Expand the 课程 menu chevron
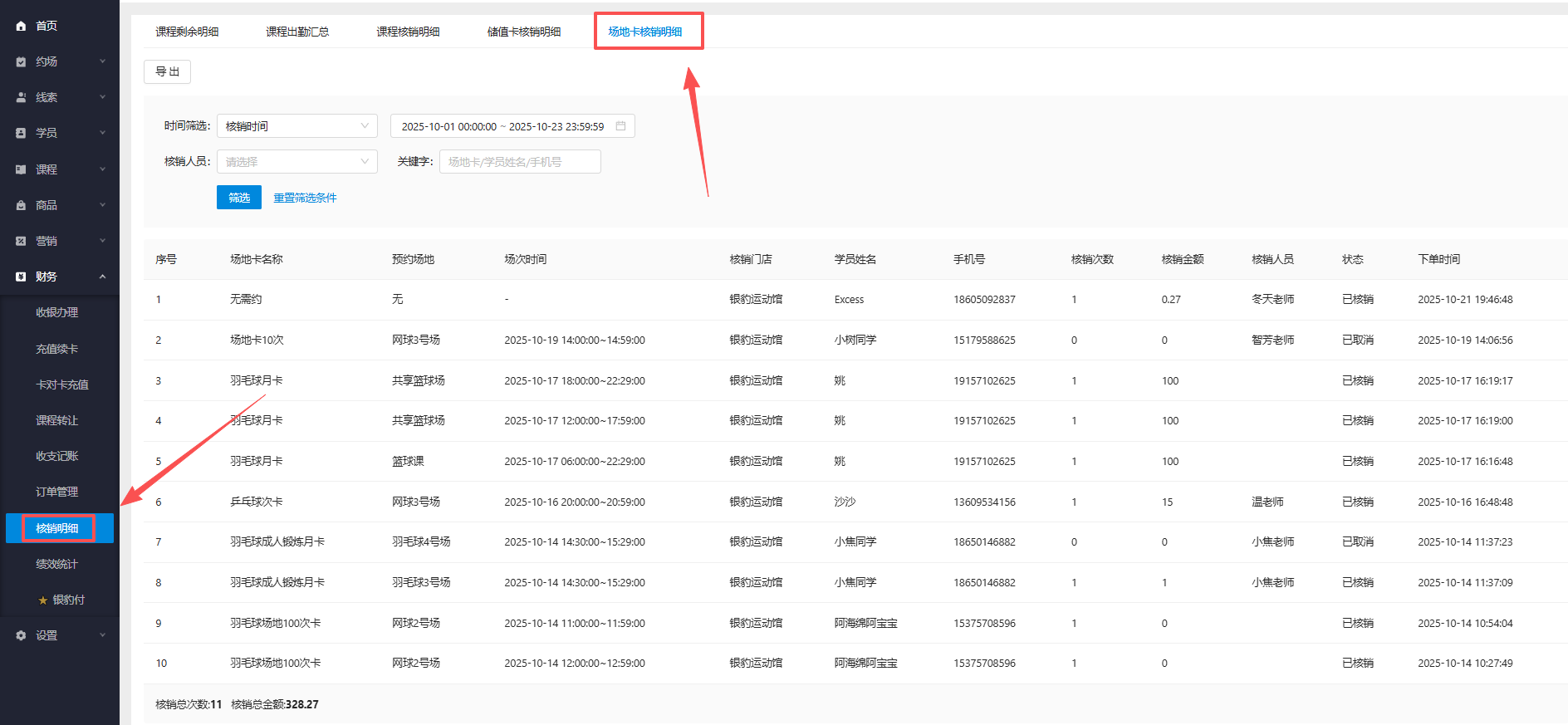This screenshot has width=1568, height=725. pyautogui.click(x=103, y=169)
